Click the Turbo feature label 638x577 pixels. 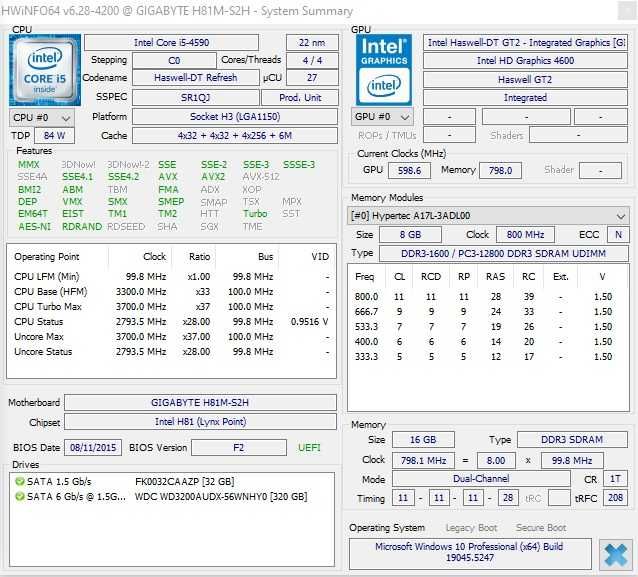pos(255,214)
